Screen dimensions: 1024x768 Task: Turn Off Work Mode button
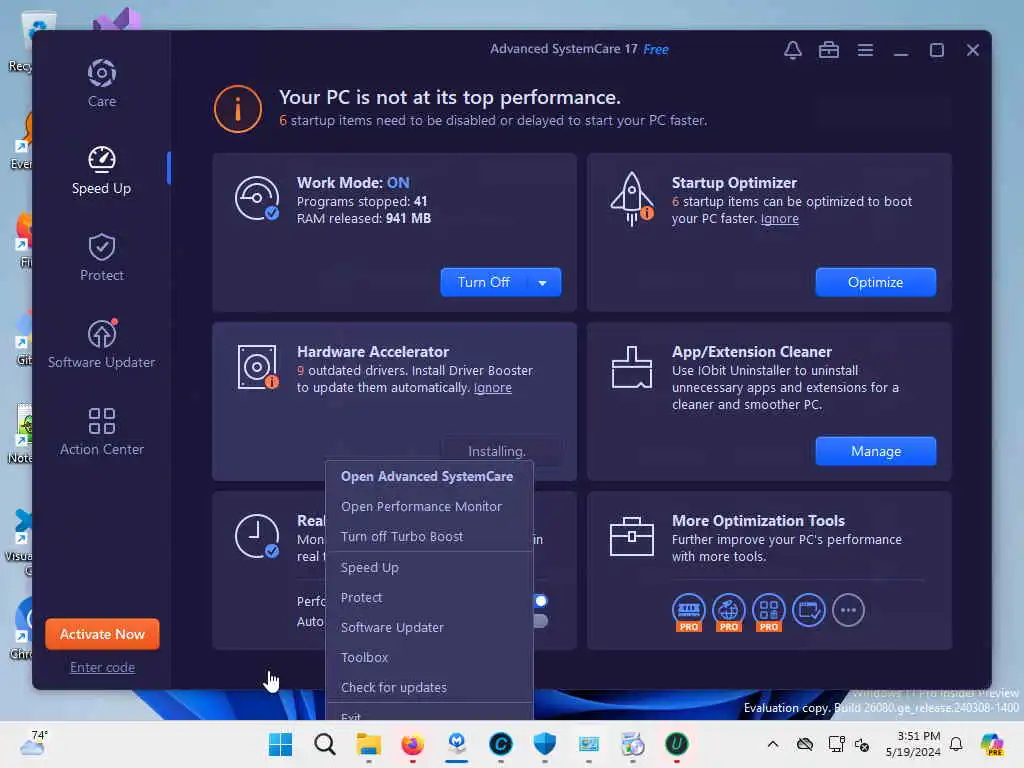(x=484, y=283)
